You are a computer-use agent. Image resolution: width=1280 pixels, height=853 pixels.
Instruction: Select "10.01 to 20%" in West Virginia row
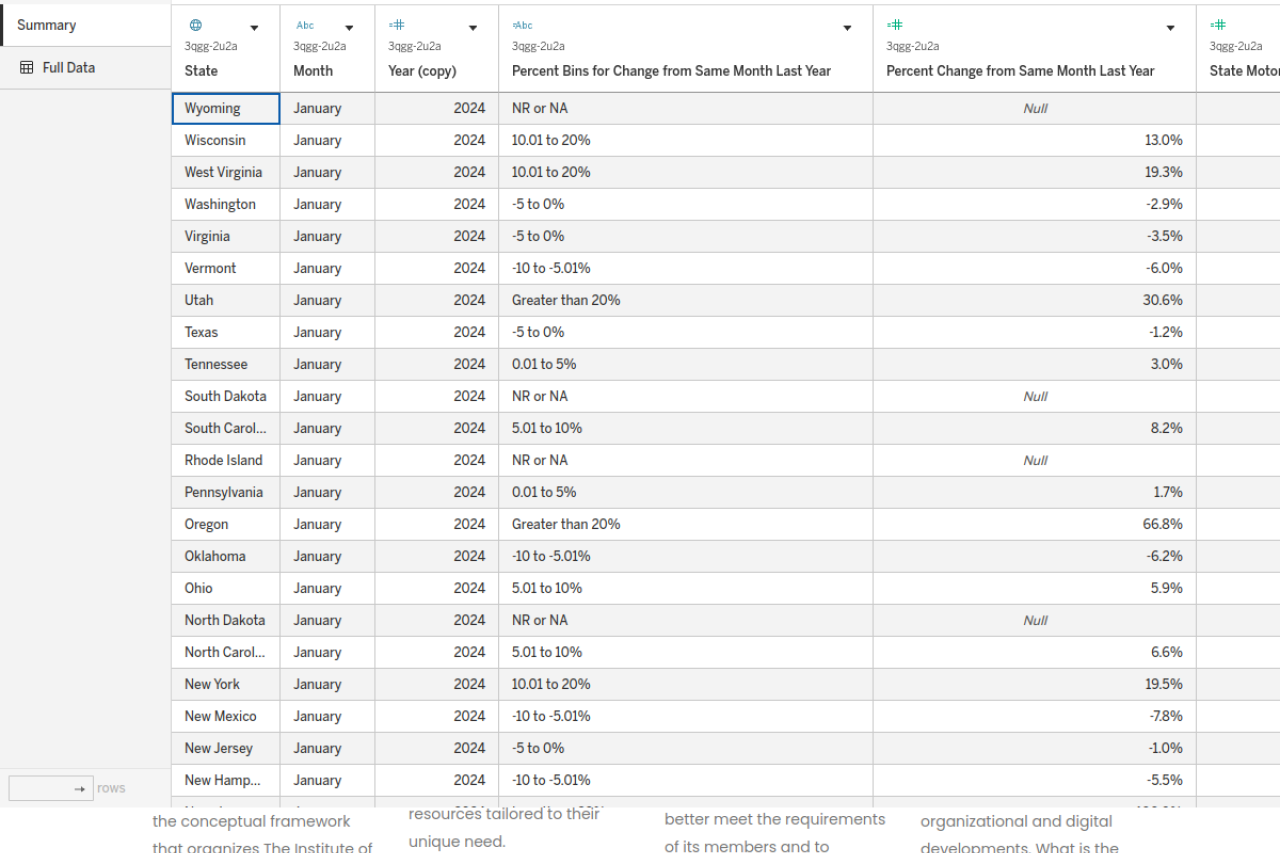point(551,172)
